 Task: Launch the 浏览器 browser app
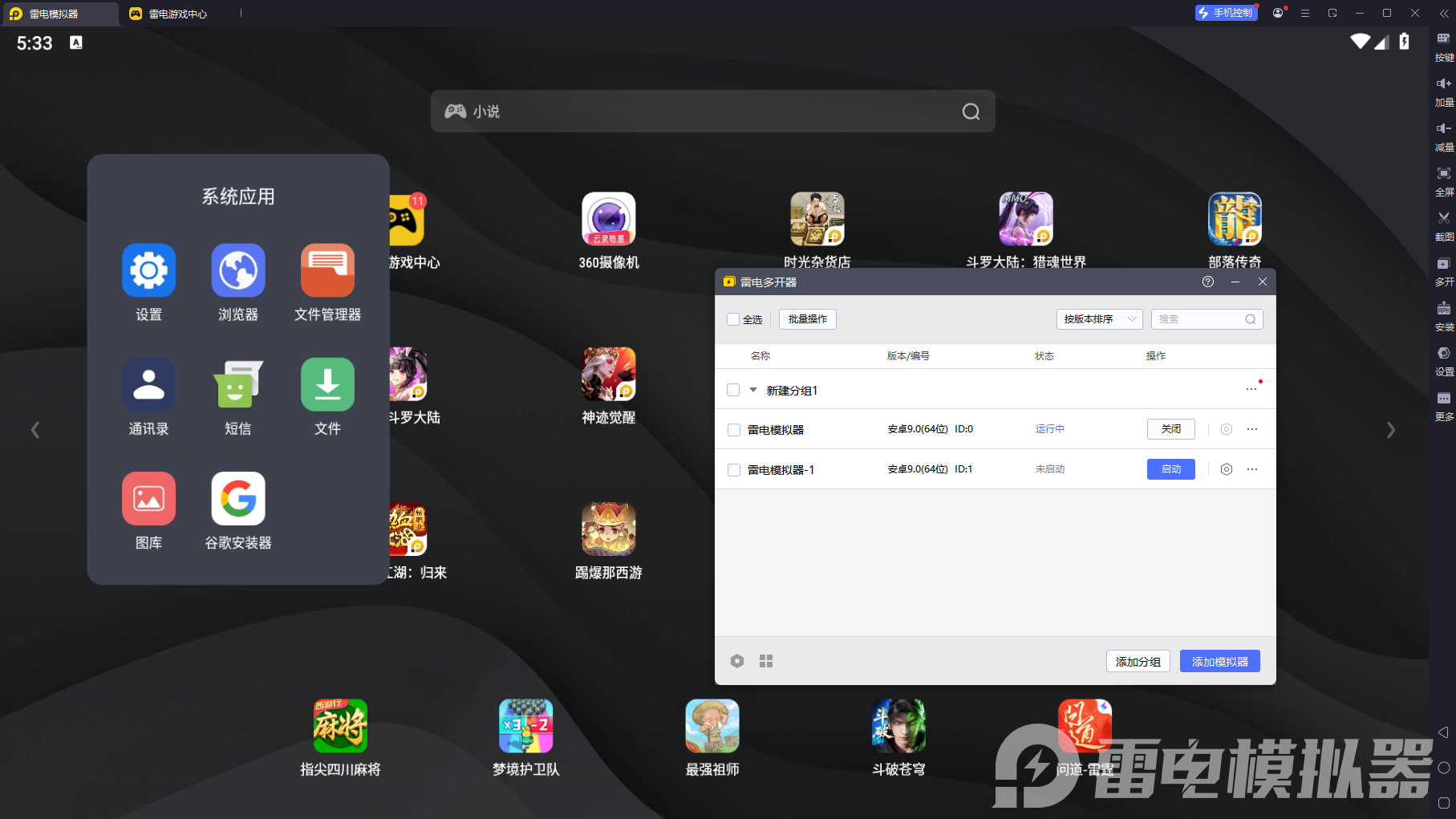pyautogui.click(x=238, y=270)
